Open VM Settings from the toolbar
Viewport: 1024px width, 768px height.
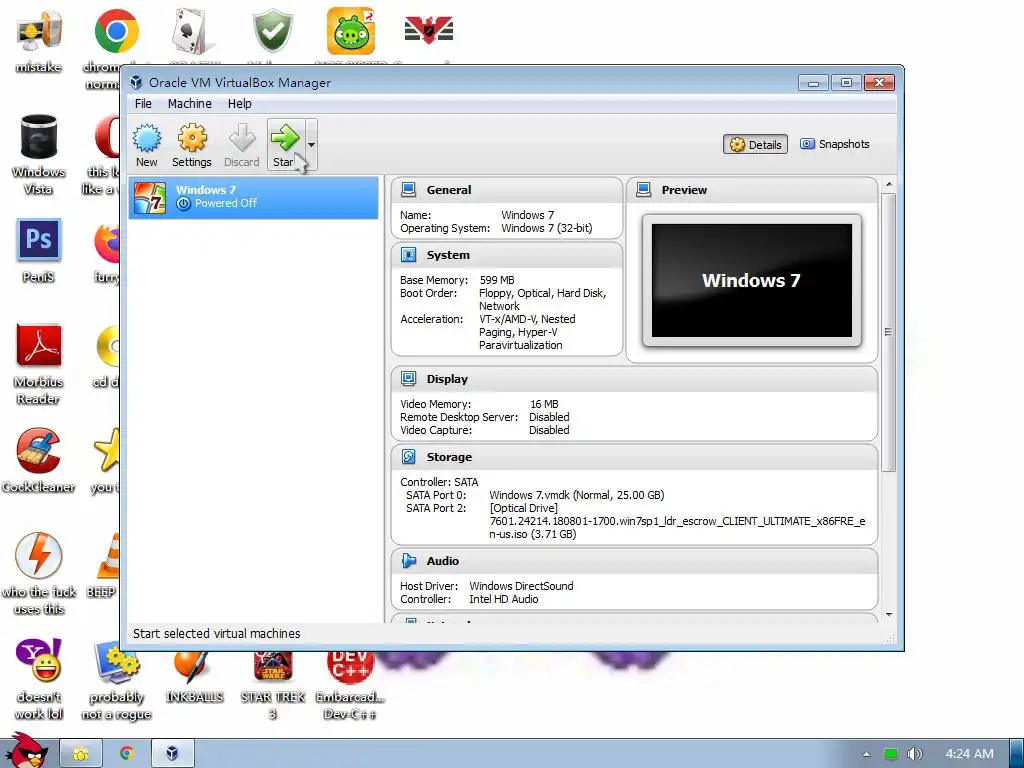pyautogui.click(x=191, y=145)
